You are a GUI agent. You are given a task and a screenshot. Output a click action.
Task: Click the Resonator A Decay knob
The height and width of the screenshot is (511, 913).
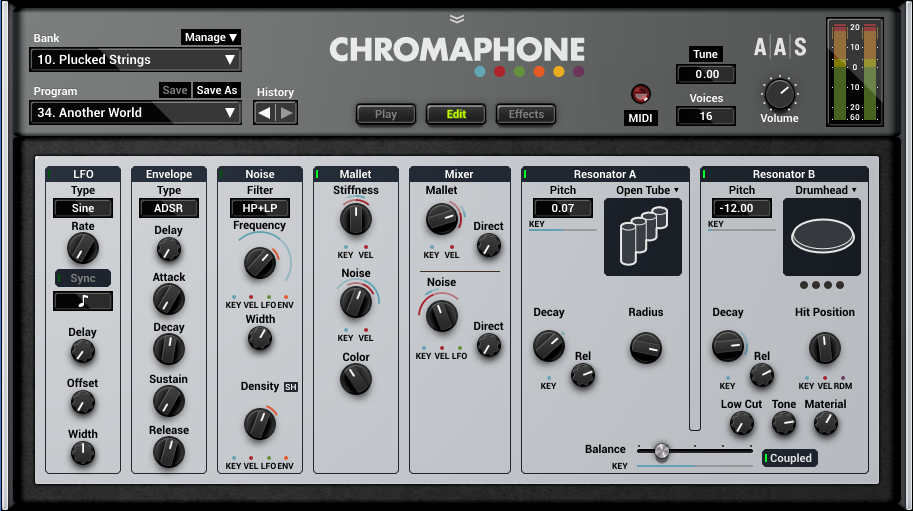[x=549, y=346]
